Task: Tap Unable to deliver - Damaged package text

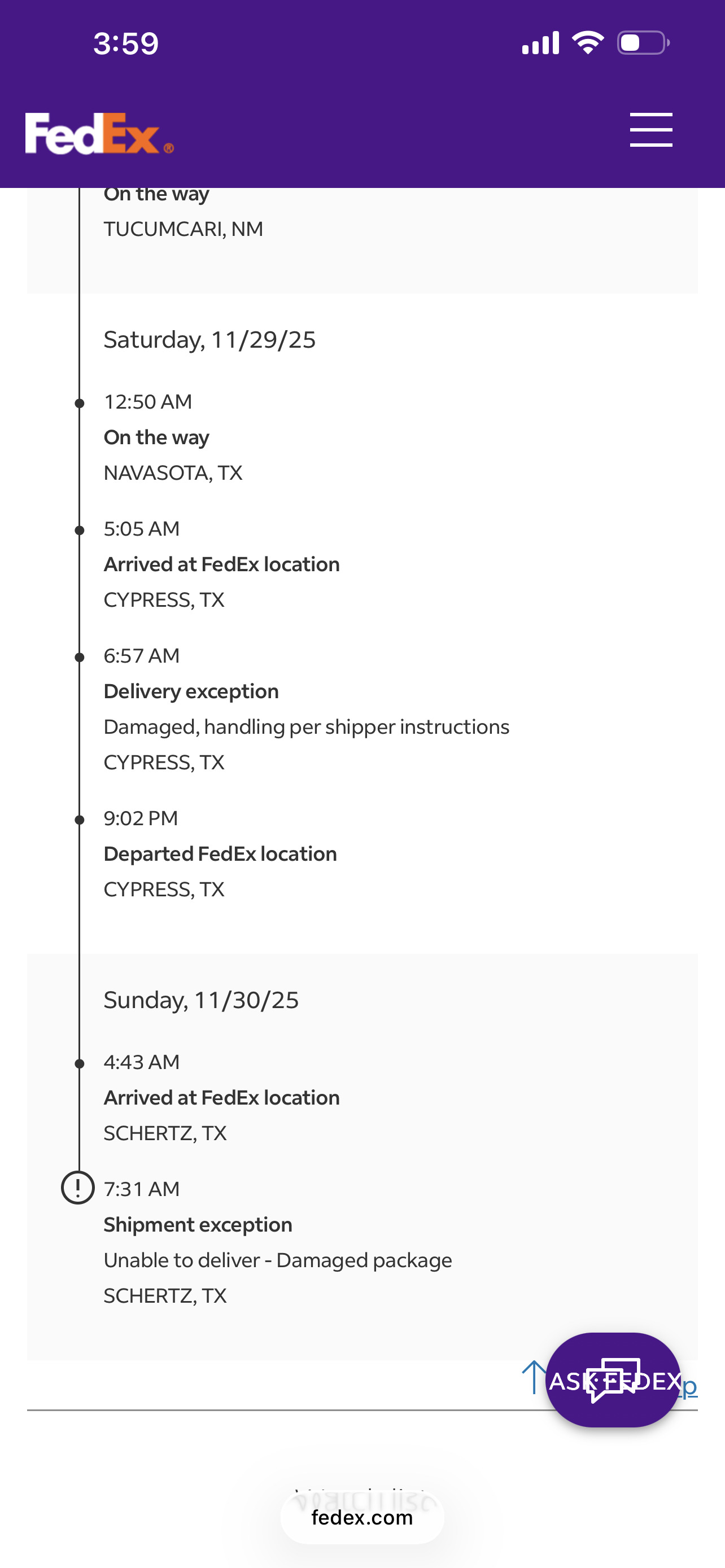Action: [278, 1260]
